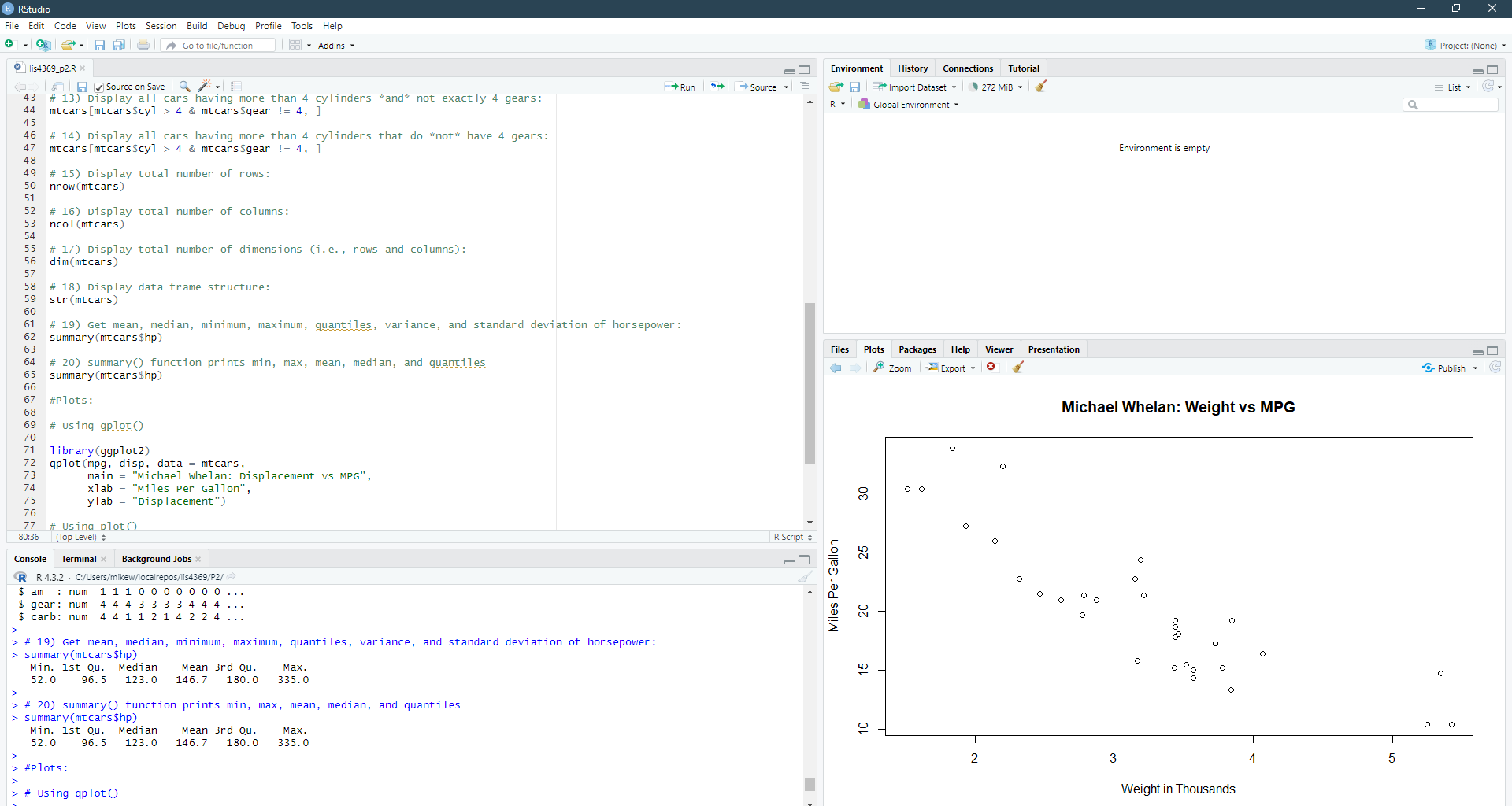Expand the Global Environment dropdown
1512x806 pixels.
pyautogui.click(x=909, y=105)
